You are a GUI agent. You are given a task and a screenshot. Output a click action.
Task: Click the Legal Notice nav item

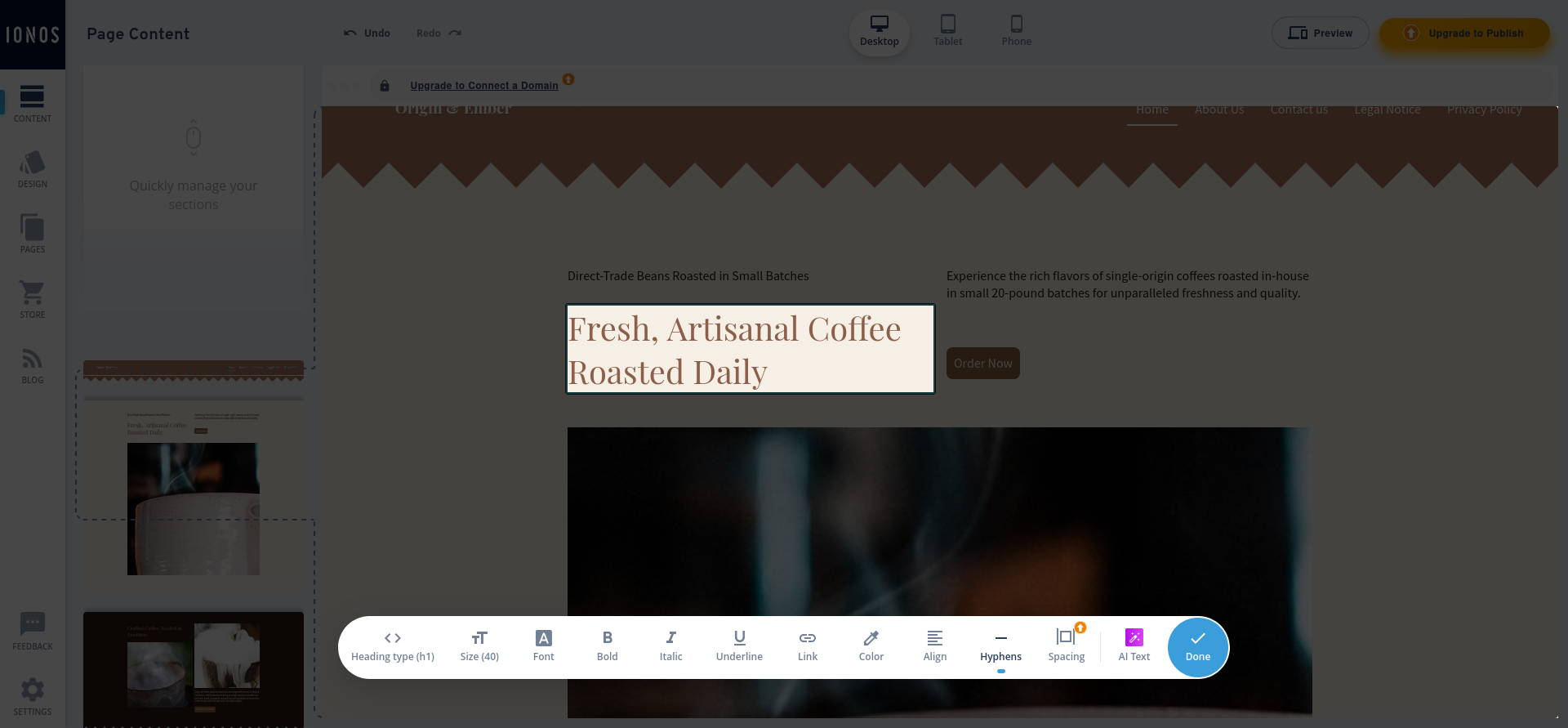(x=1388, y=109)
